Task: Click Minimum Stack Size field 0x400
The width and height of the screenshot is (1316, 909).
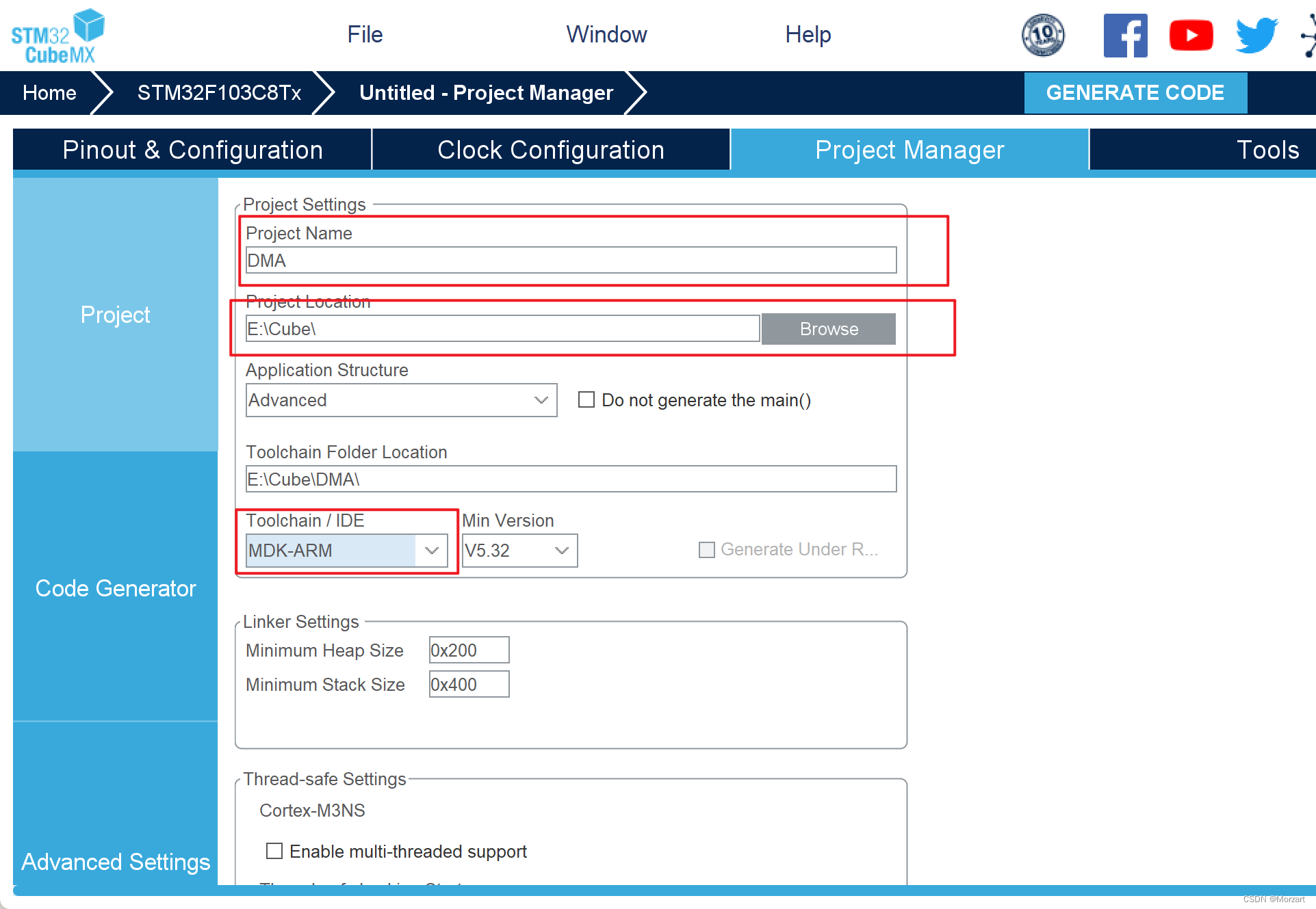Action: [469, 684]
